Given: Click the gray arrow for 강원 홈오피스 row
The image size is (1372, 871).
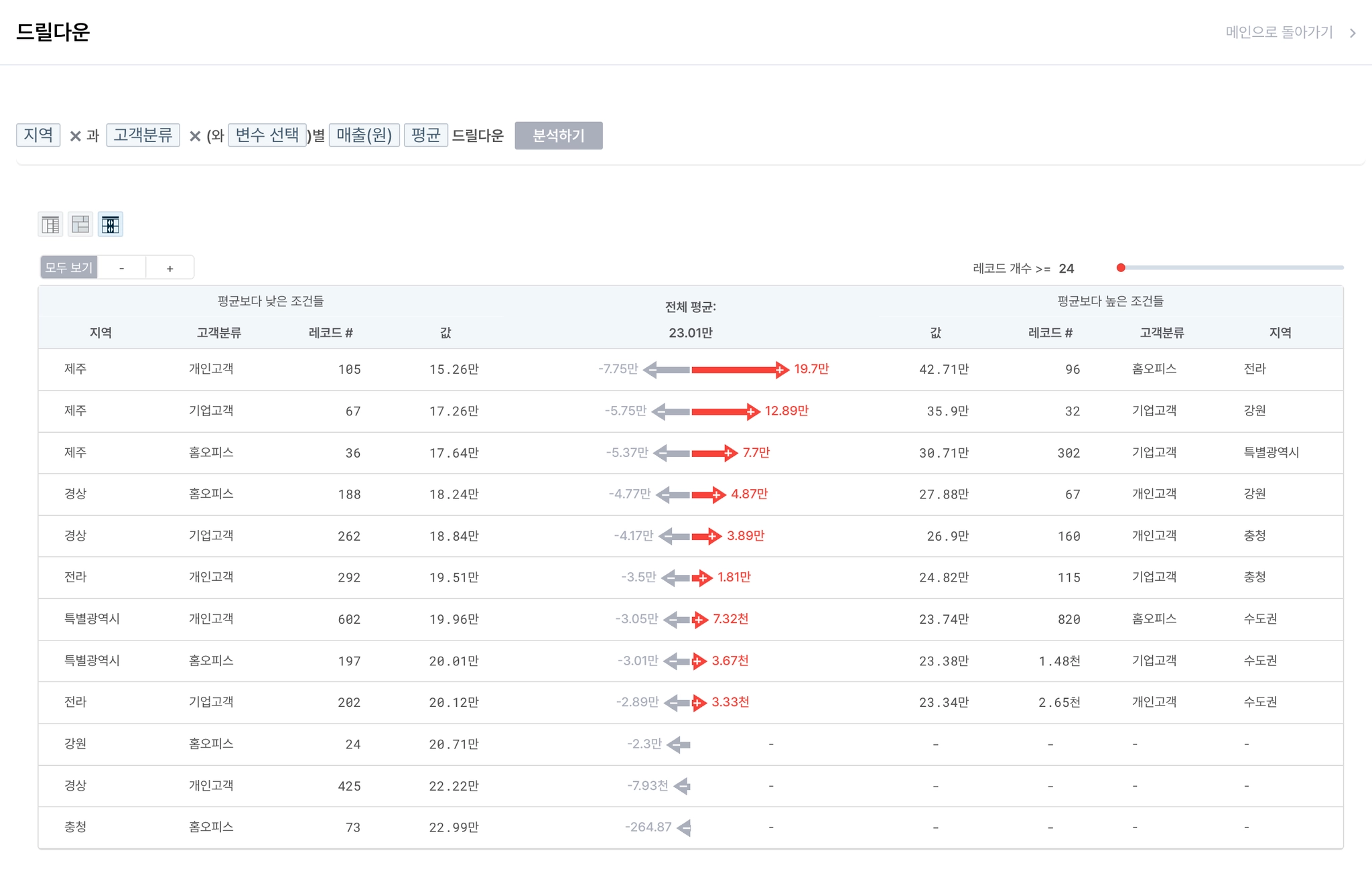Looking at the screenshot, I should click(679, 744).
